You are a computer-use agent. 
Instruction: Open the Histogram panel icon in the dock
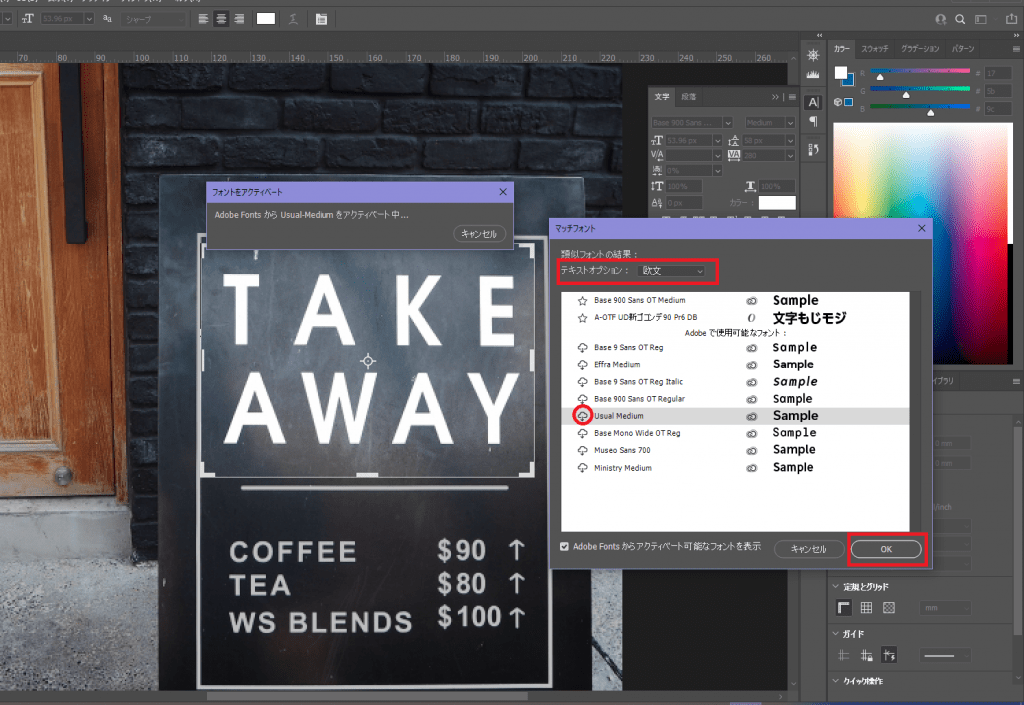[813, 75]
